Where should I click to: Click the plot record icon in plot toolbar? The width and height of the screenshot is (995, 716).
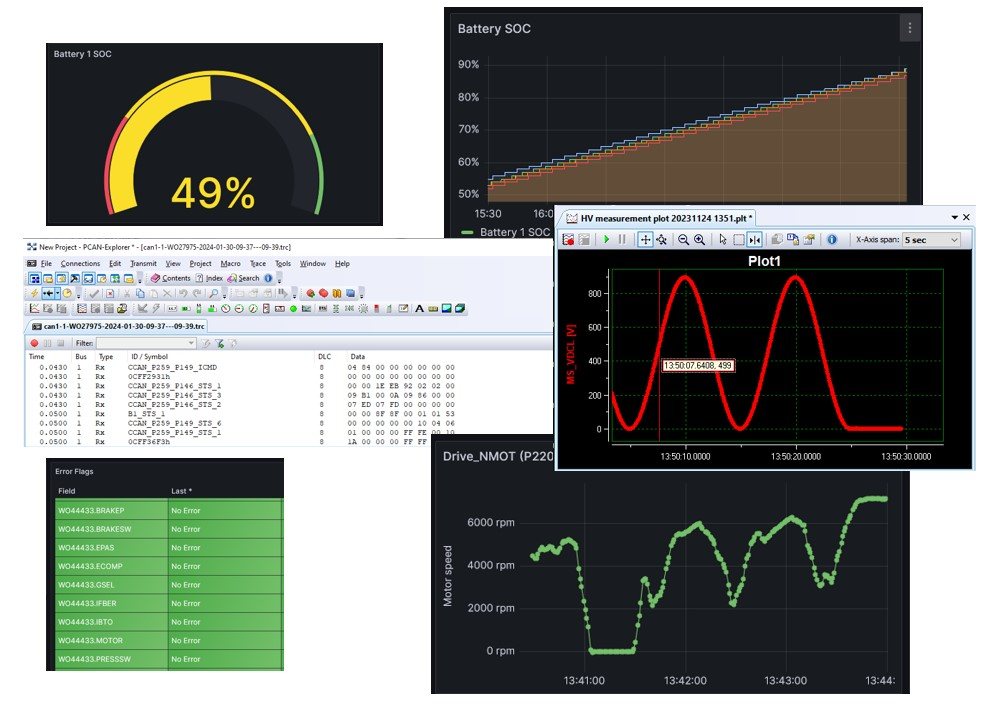click(x=568, y=239)
